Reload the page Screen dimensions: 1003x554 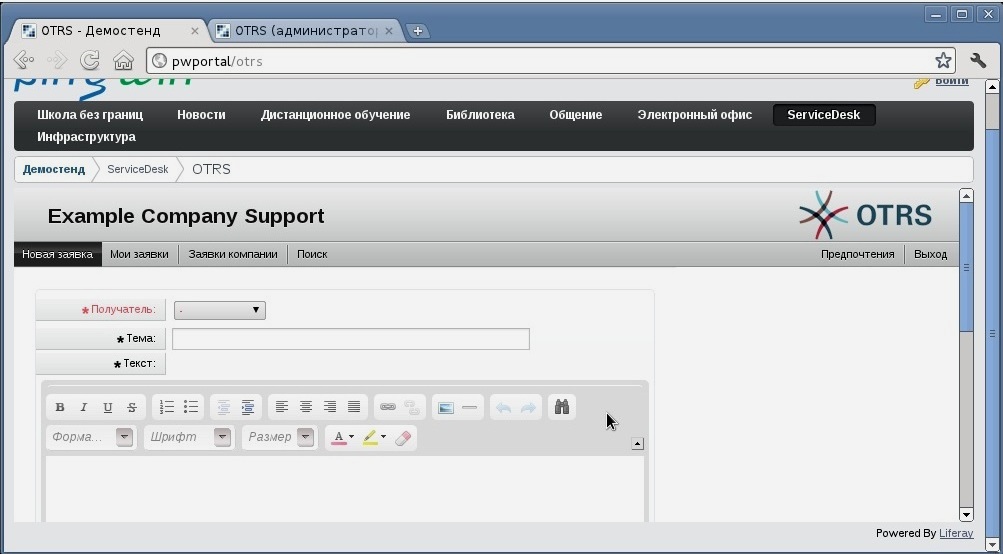pos(90,61)
